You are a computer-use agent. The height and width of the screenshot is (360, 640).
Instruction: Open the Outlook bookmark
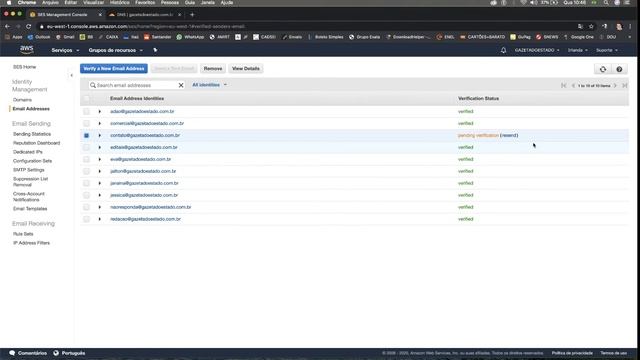tap(39, 37)
